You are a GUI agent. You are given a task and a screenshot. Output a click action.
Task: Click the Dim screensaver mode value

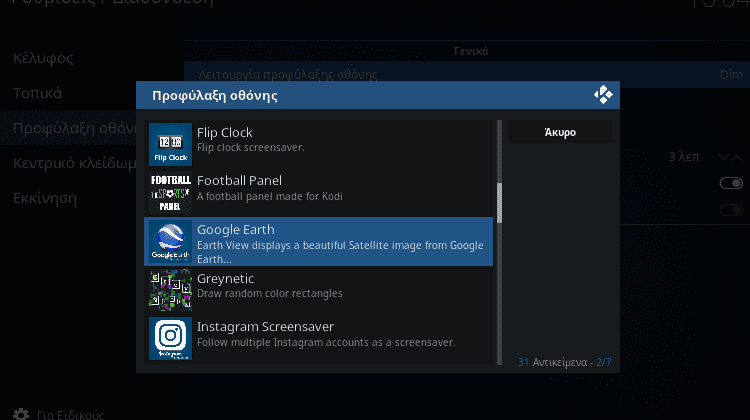(x=731, y=75)
